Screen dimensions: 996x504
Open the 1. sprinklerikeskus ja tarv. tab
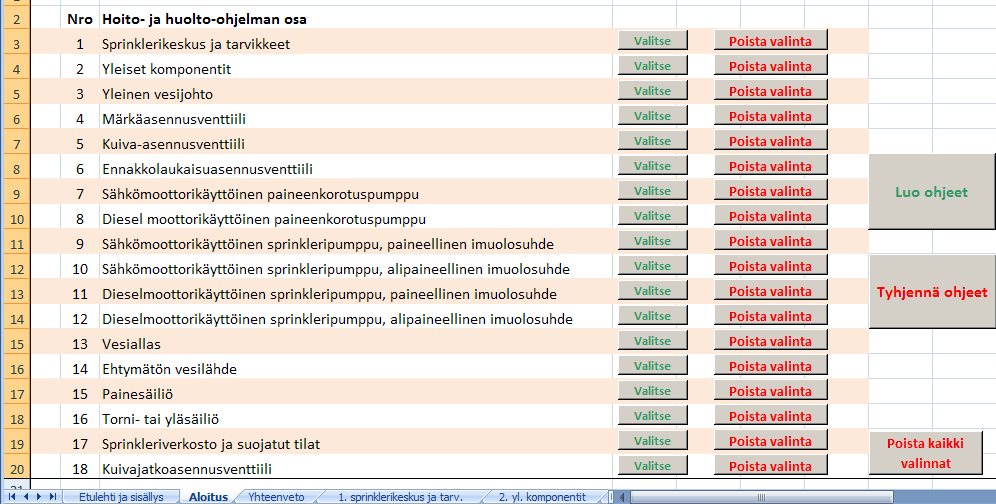tap(400, 497)
